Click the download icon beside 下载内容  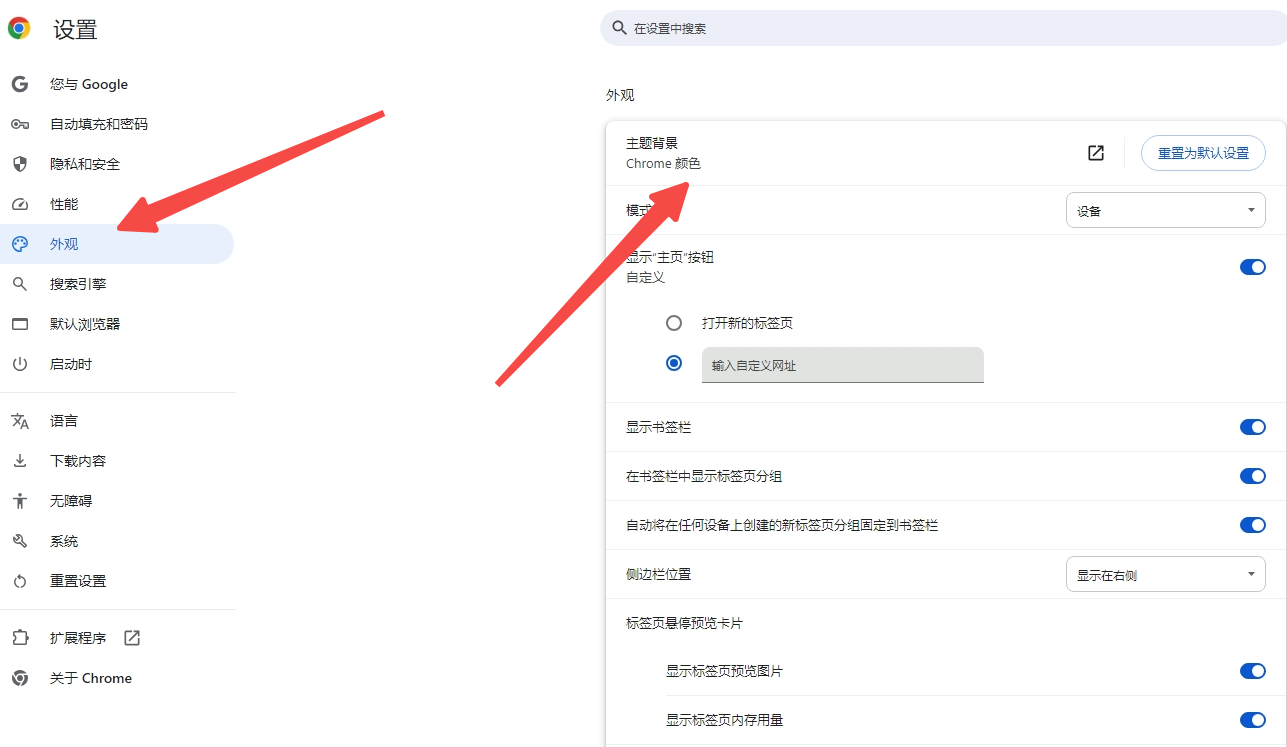pos(20,461)
